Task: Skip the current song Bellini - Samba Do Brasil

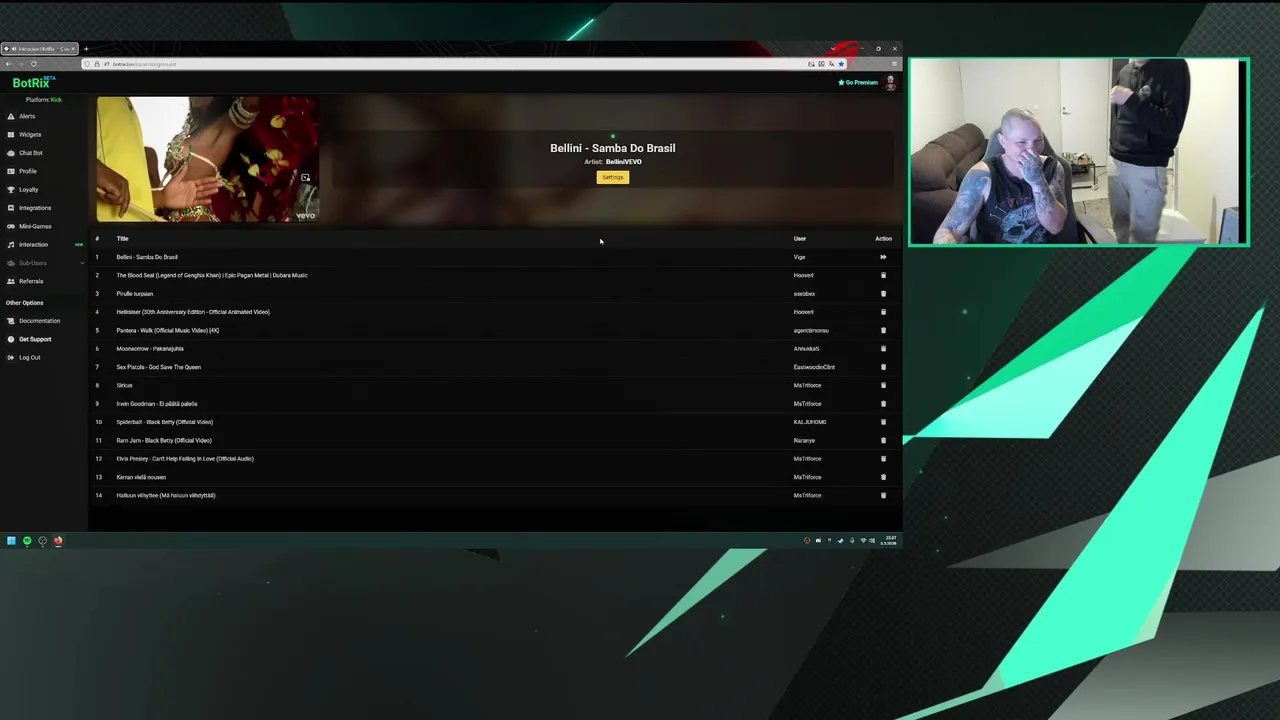Action: [883, 257]
